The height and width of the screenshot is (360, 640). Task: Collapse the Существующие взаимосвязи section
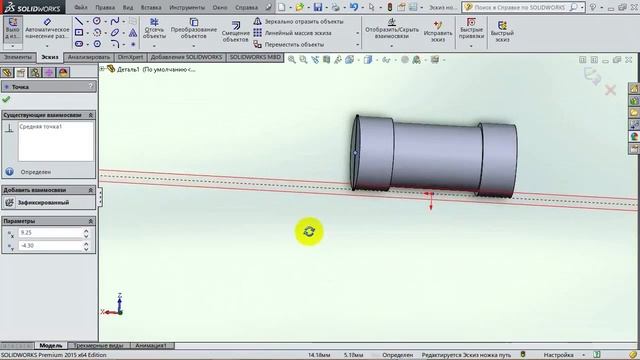(91, 115)
